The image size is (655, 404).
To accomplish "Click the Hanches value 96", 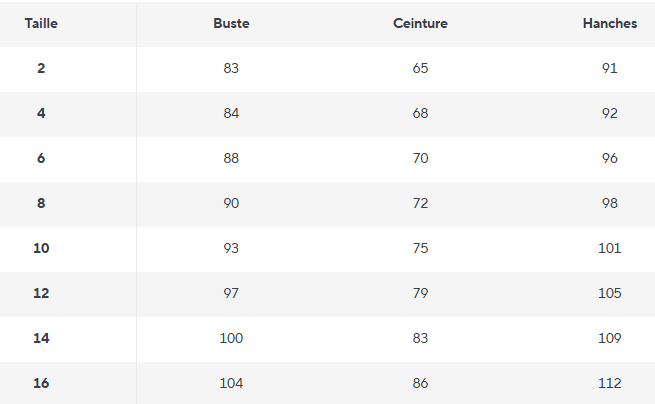I will pos(609,158).
